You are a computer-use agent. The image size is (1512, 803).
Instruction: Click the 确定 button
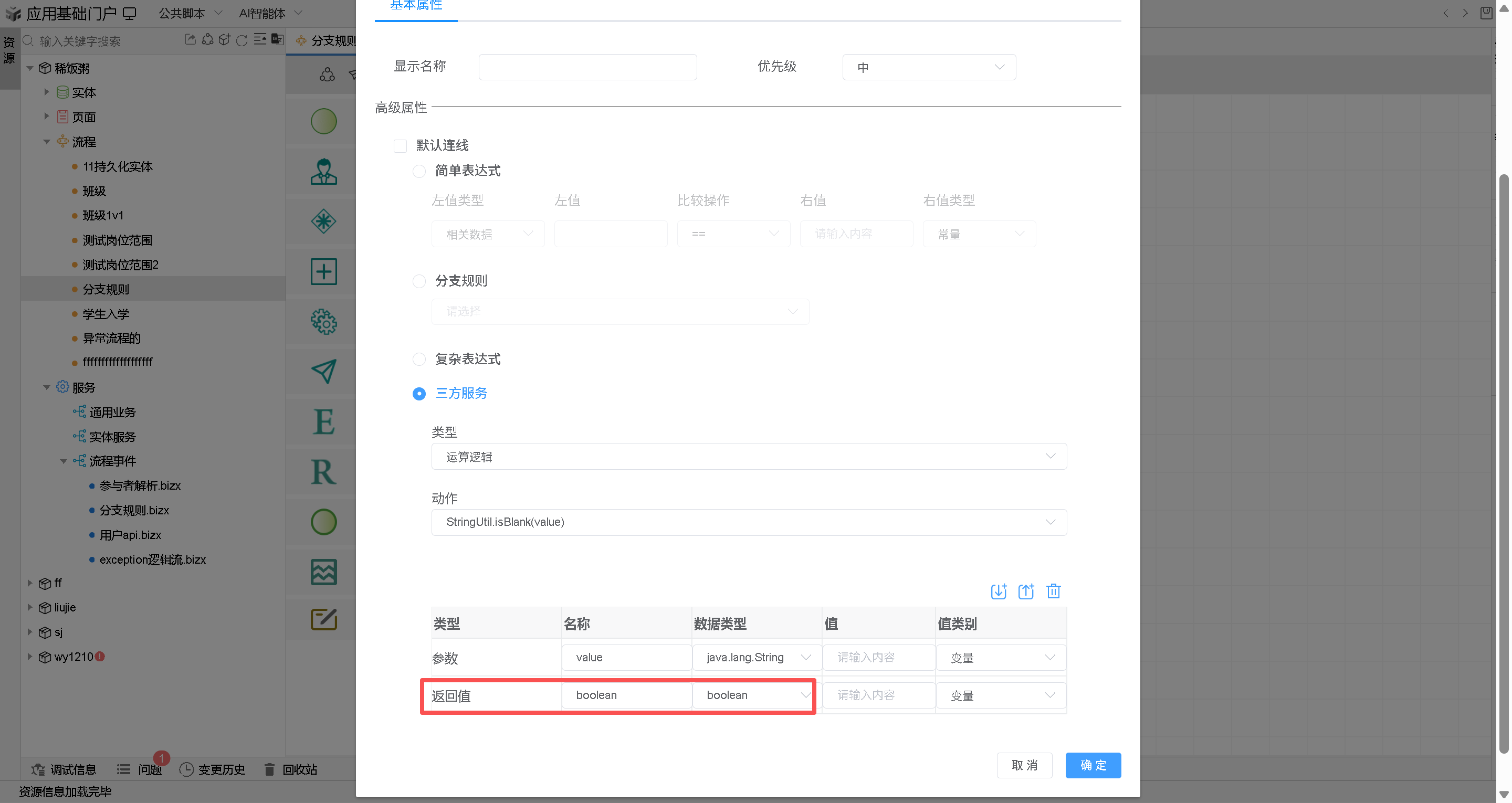pyautogui.click(x=1093, y=765)
